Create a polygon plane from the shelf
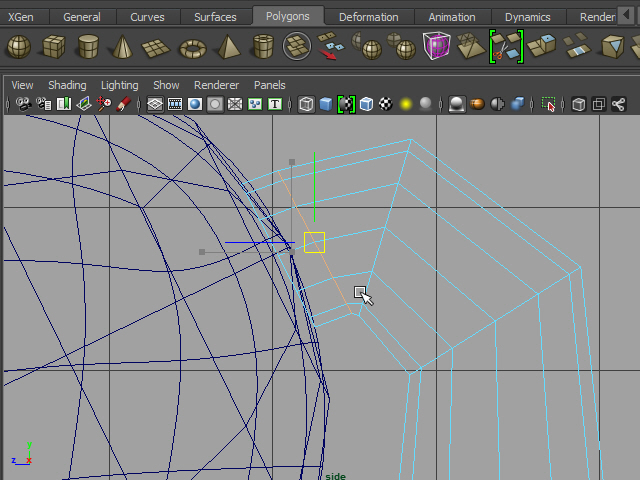The image size is (640, 480). click(x=156, y=48)
